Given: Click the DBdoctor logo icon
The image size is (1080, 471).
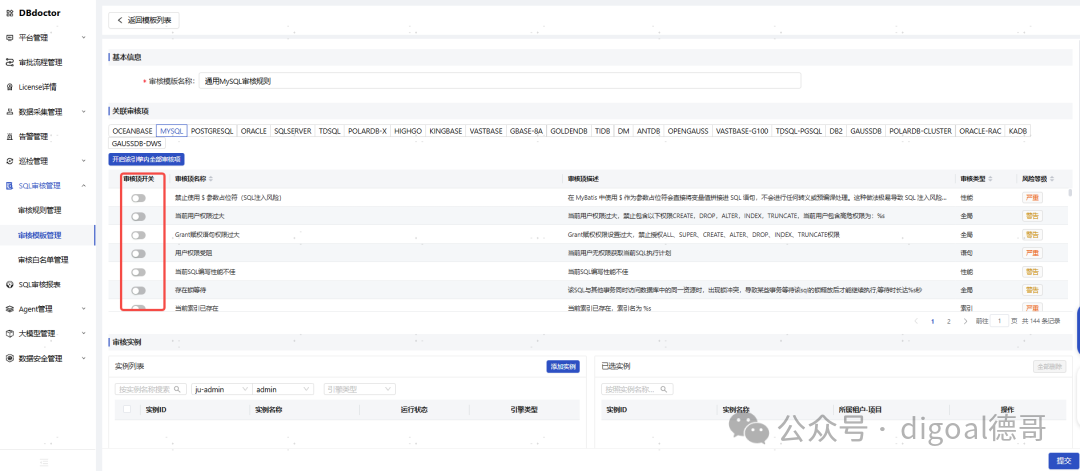Looking at the screenshot, I should tap(10, 13).
